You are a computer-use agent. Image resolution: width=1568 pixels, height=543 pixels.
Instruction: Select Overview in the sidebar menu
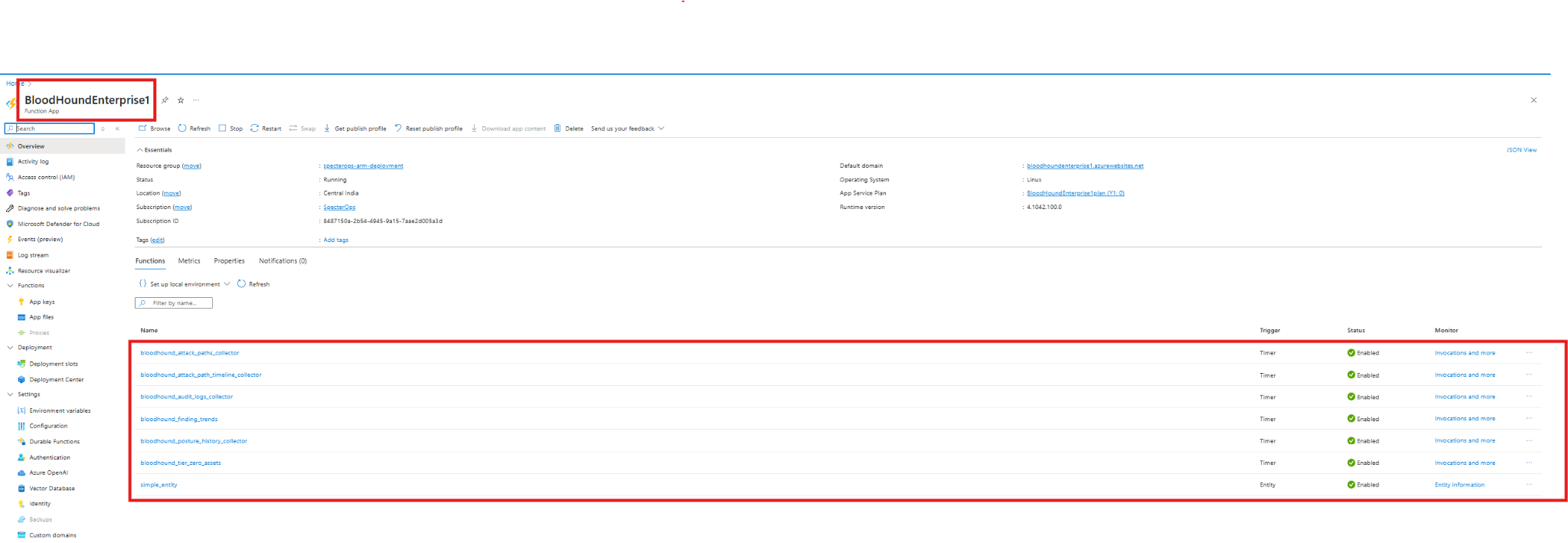click(63, 146)
